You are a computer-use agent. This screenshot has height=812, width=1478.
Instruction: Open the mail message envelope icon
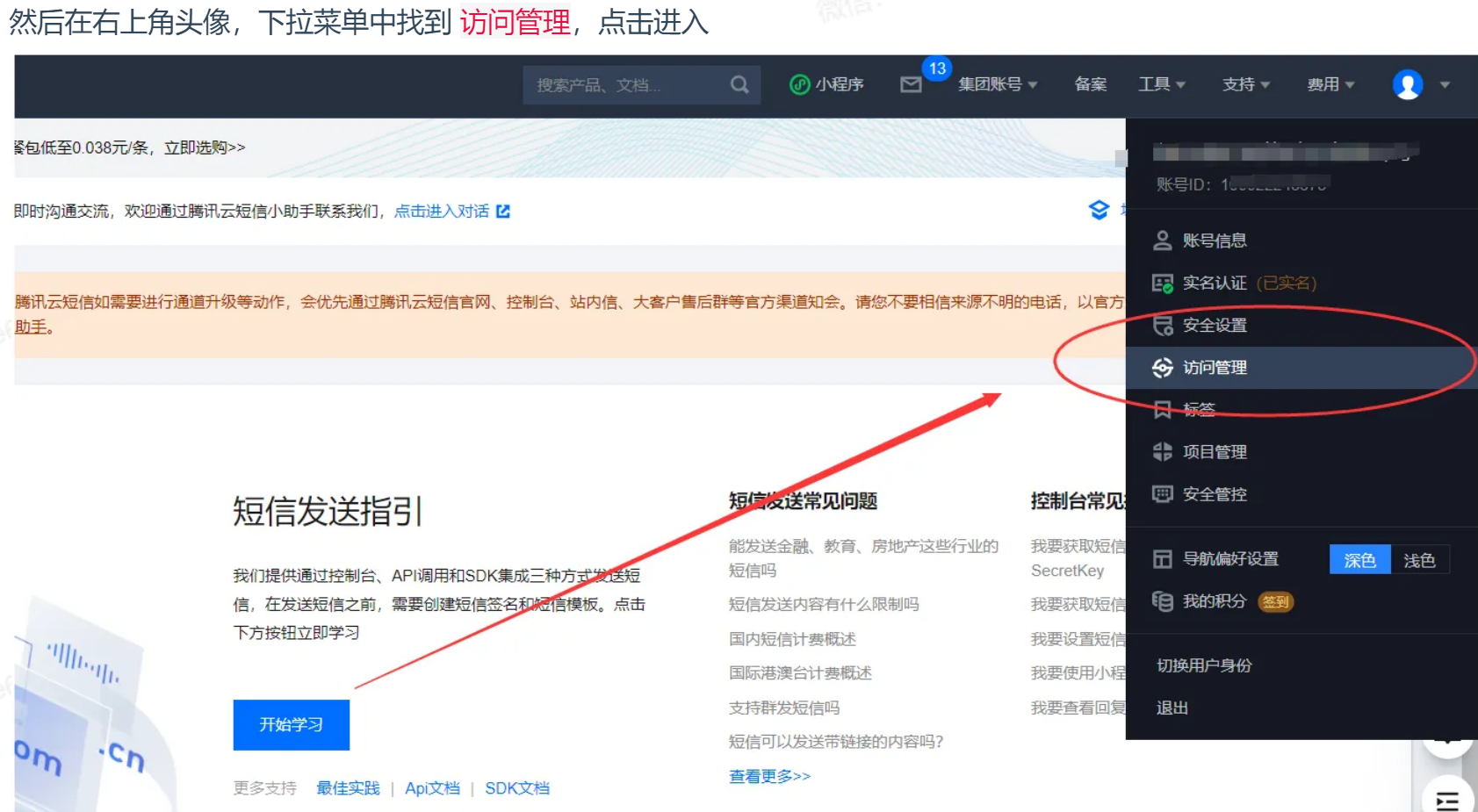click(x=911, y=85)
